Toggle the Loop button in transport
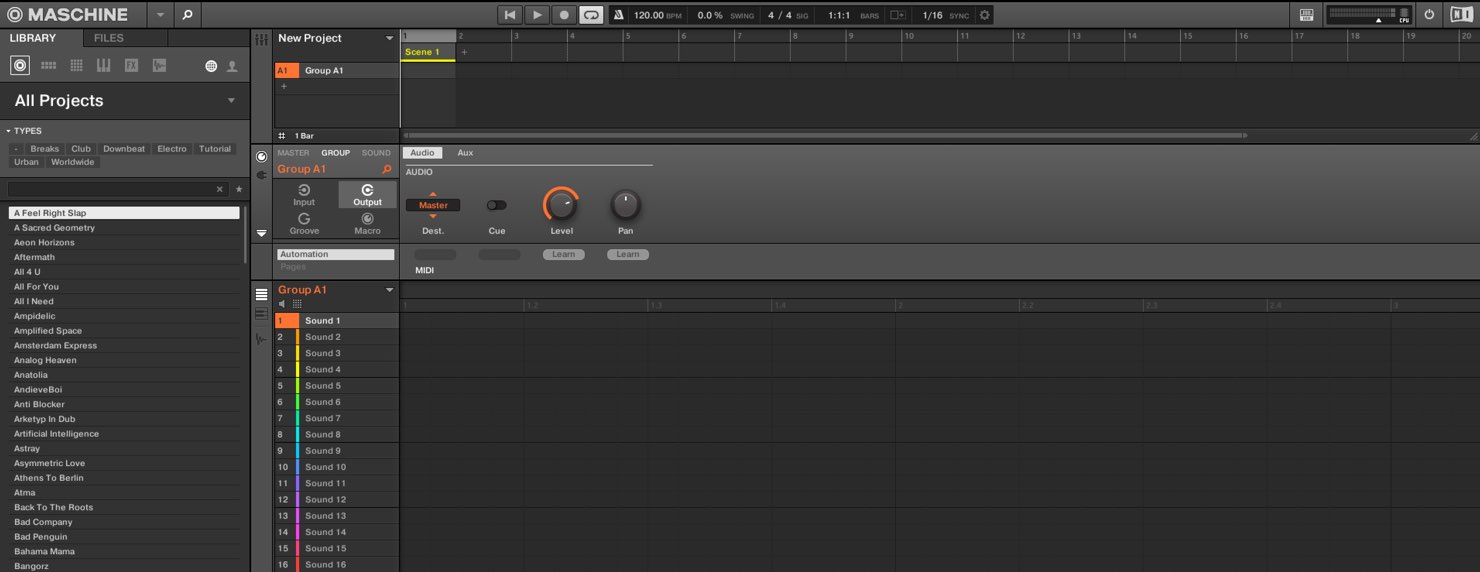Image resolution: width=1480 pixels, height=572 pixels. [591, 15]
